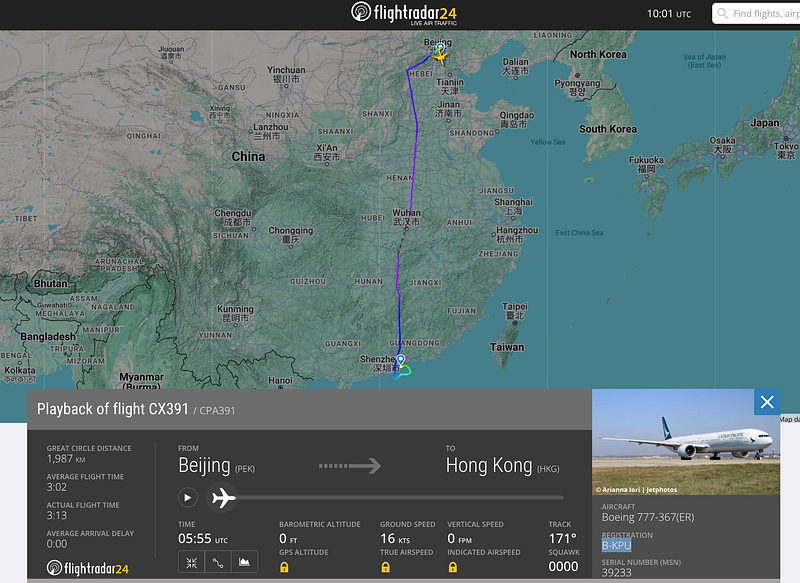800x583 pixels.
Task: Click the Beijing origin map pin
Action: point(440,47)
